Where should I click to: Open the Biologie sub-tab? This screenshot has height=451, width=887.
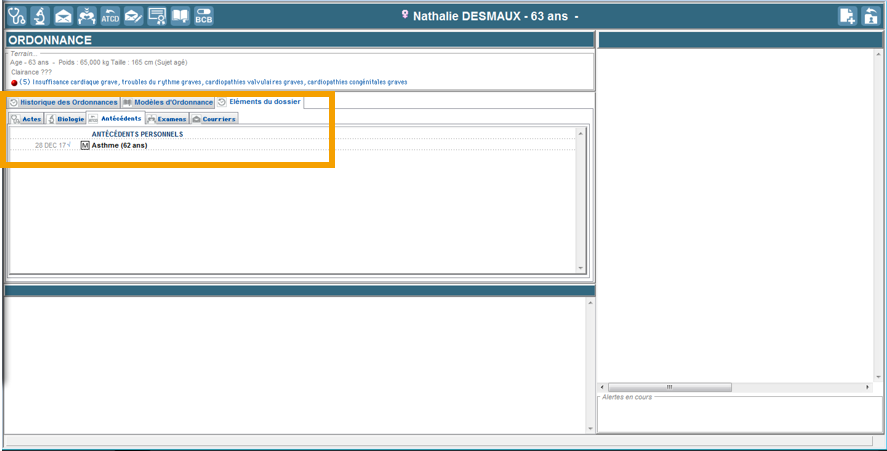[66, 119]
